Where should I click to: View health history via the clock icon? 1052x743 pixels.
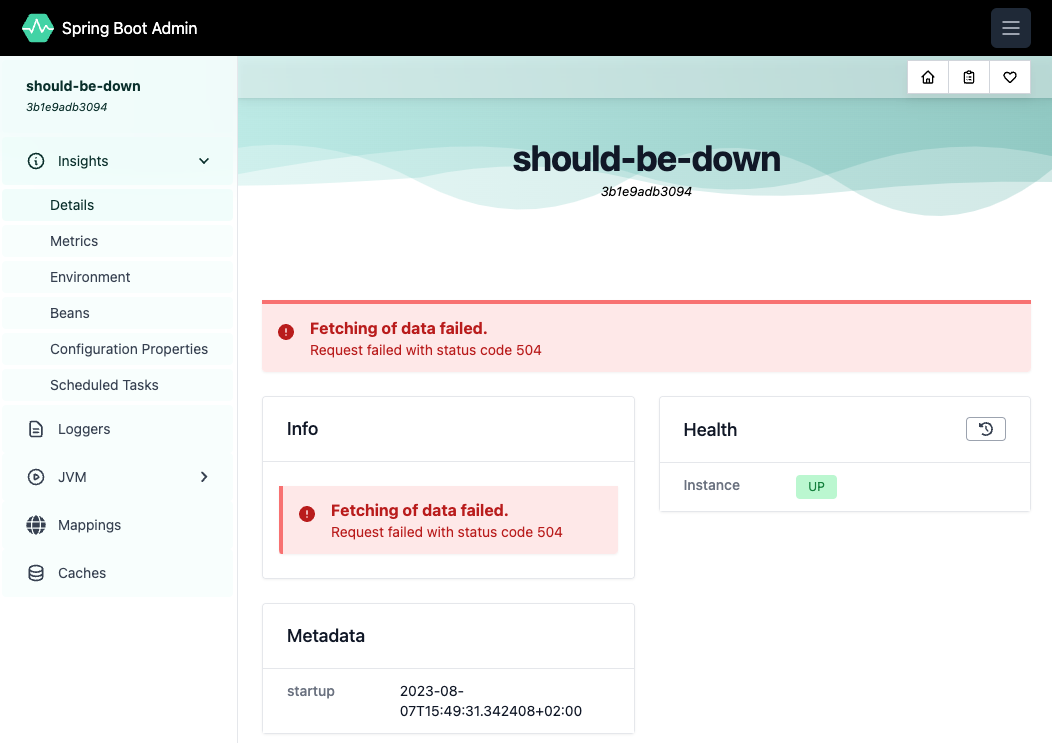pyautogui.click(x=986, y=428)
